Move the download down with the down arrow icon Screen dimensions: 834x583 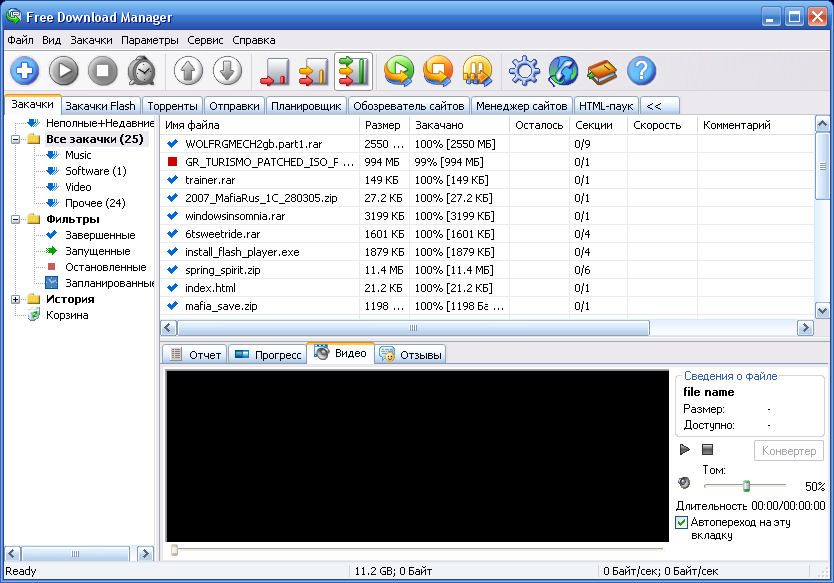point(228,71)
